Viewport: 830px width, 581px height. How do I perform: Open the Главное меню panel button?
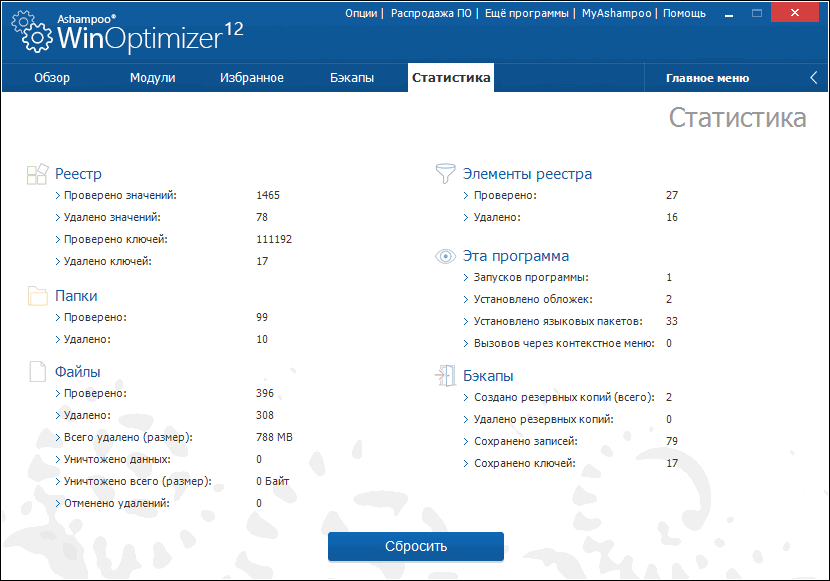tap(707, 78)
